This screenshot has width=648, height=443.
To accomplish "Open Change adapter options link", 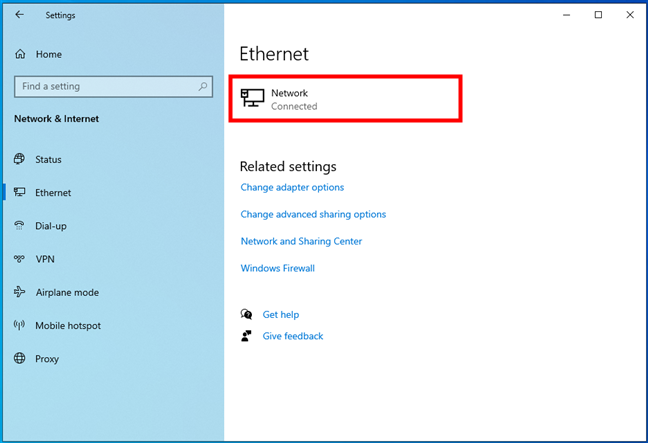I will tap(292, 188).
